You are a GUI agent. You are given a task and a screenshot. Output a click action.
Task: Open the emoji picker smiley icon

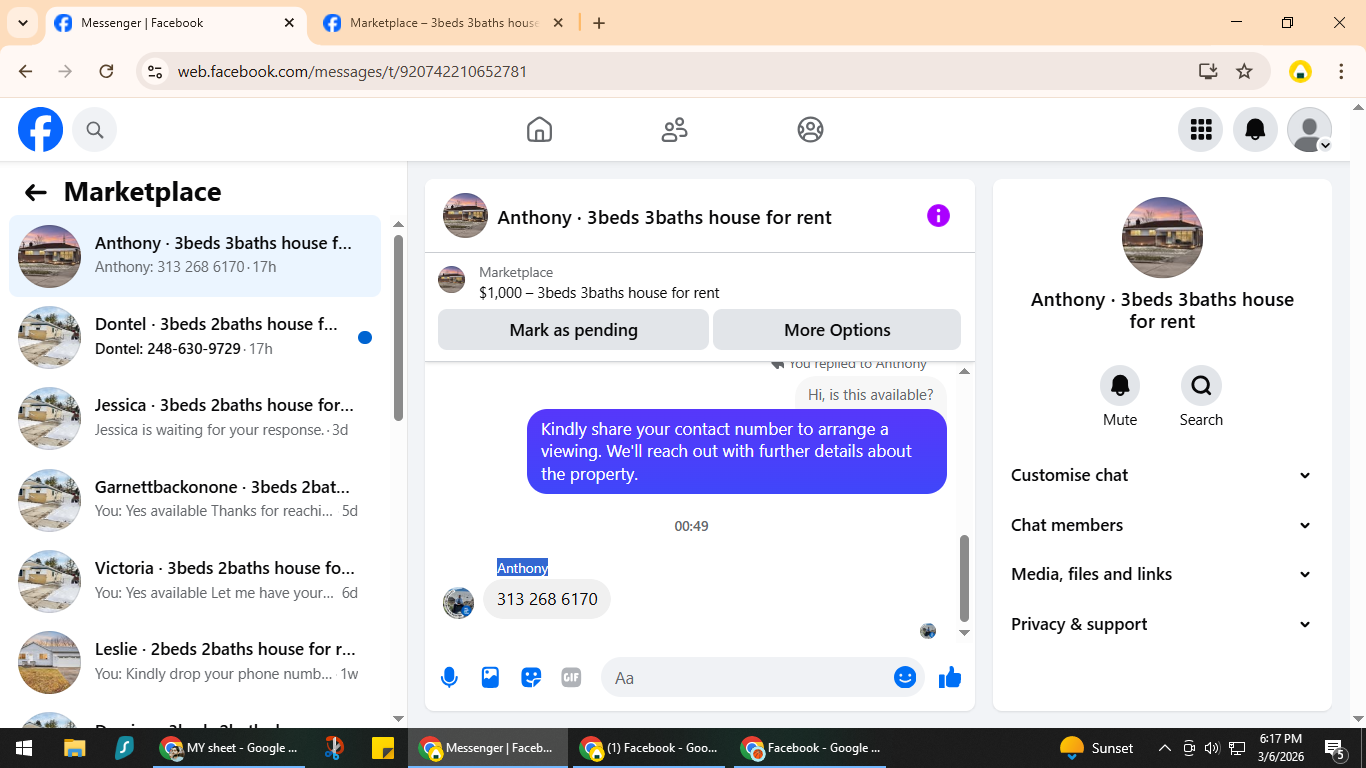click(x=905, y=677)
